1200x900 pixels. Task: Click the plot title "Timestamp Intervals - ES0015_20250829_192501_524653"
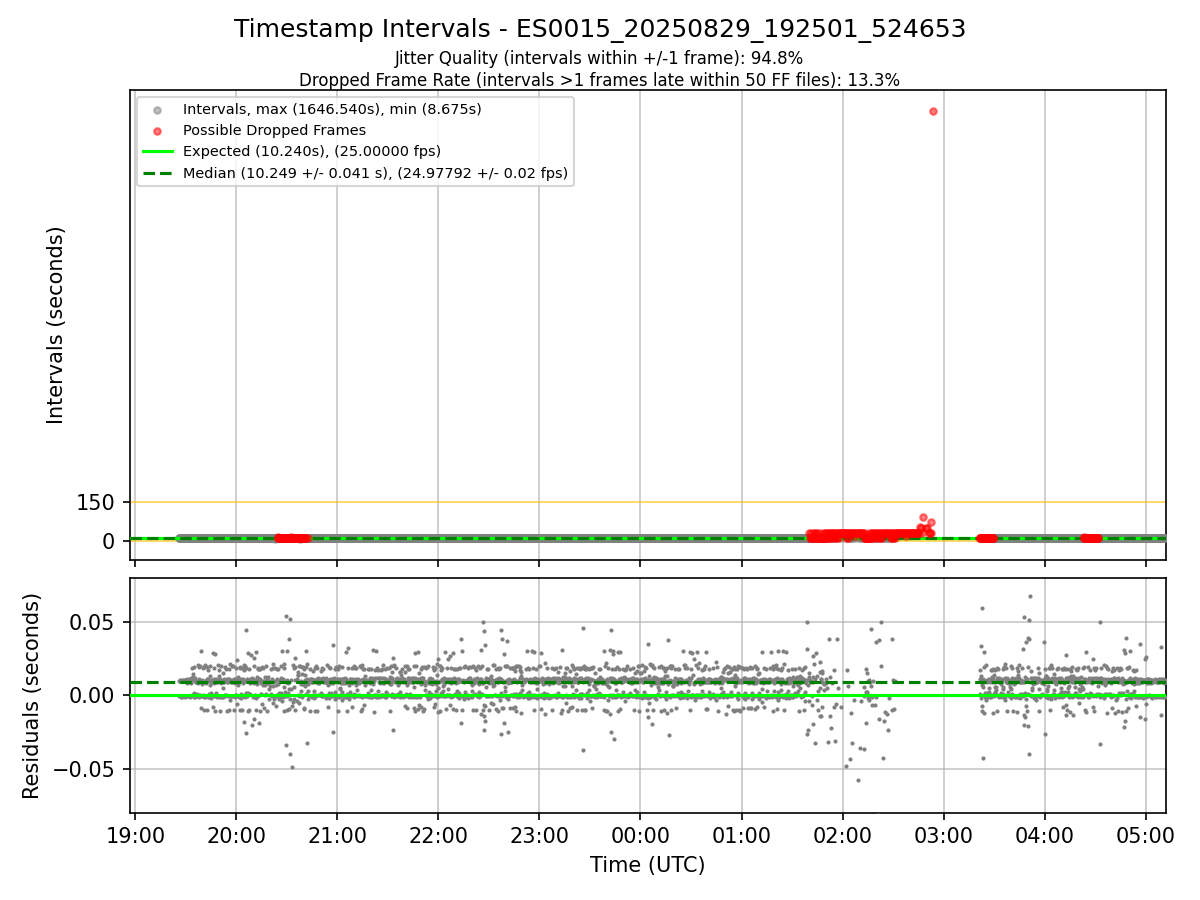coord(600,29)
